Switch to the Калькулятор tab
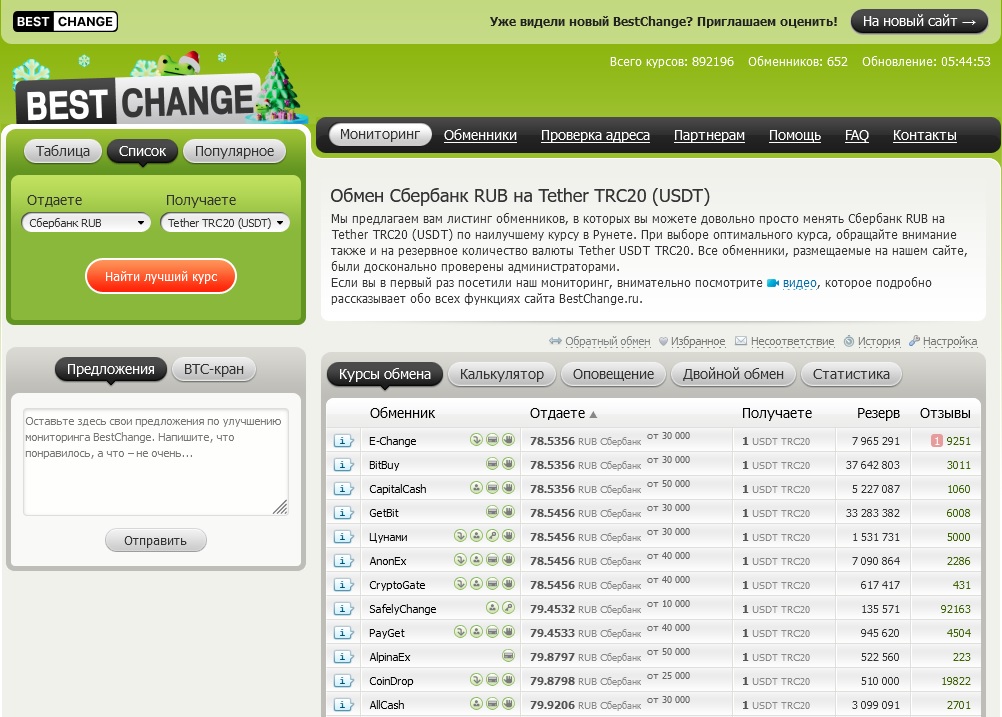 click(502, 374)
